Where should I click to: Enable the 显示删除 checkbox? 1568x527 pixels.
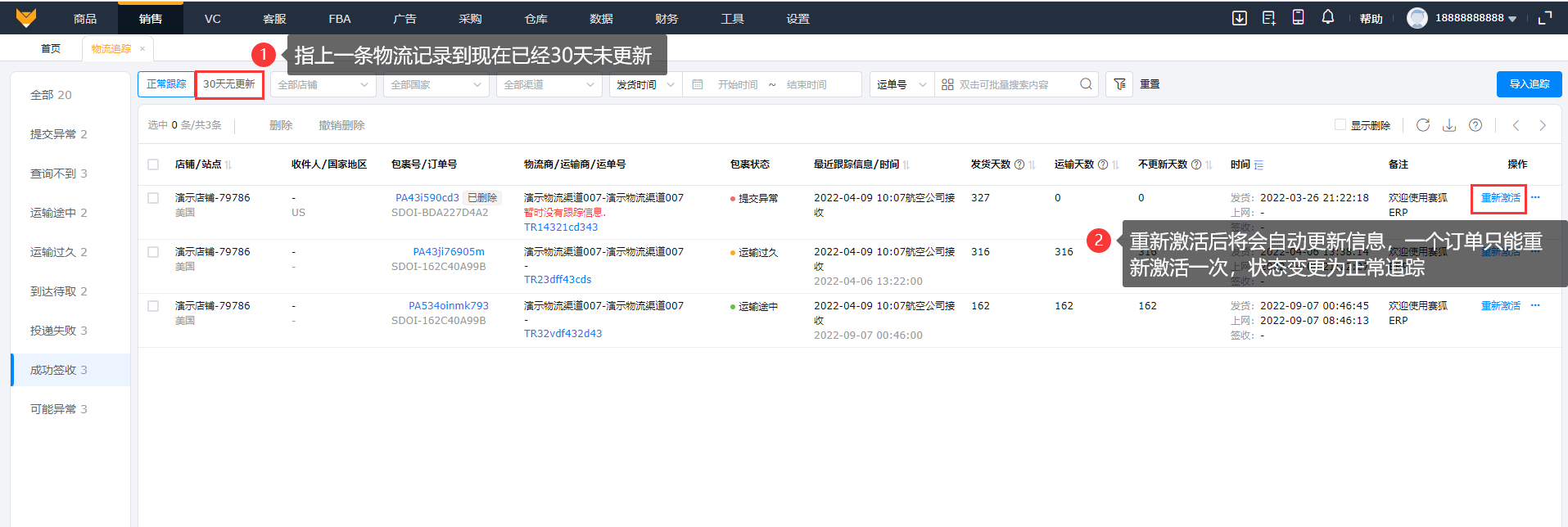click(x=1340, y=125)
